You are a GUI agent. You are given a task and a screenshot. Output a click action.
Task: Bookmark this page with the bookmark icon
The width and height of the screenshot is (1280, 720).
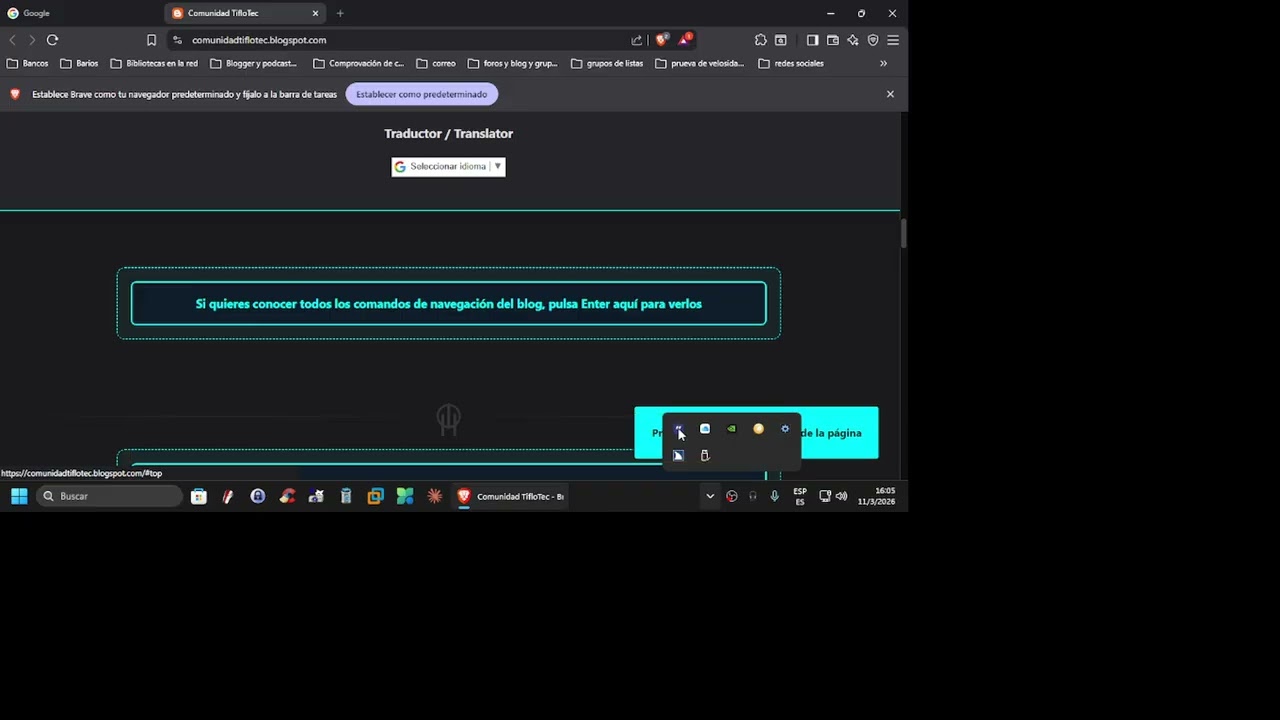pos(151,40)
